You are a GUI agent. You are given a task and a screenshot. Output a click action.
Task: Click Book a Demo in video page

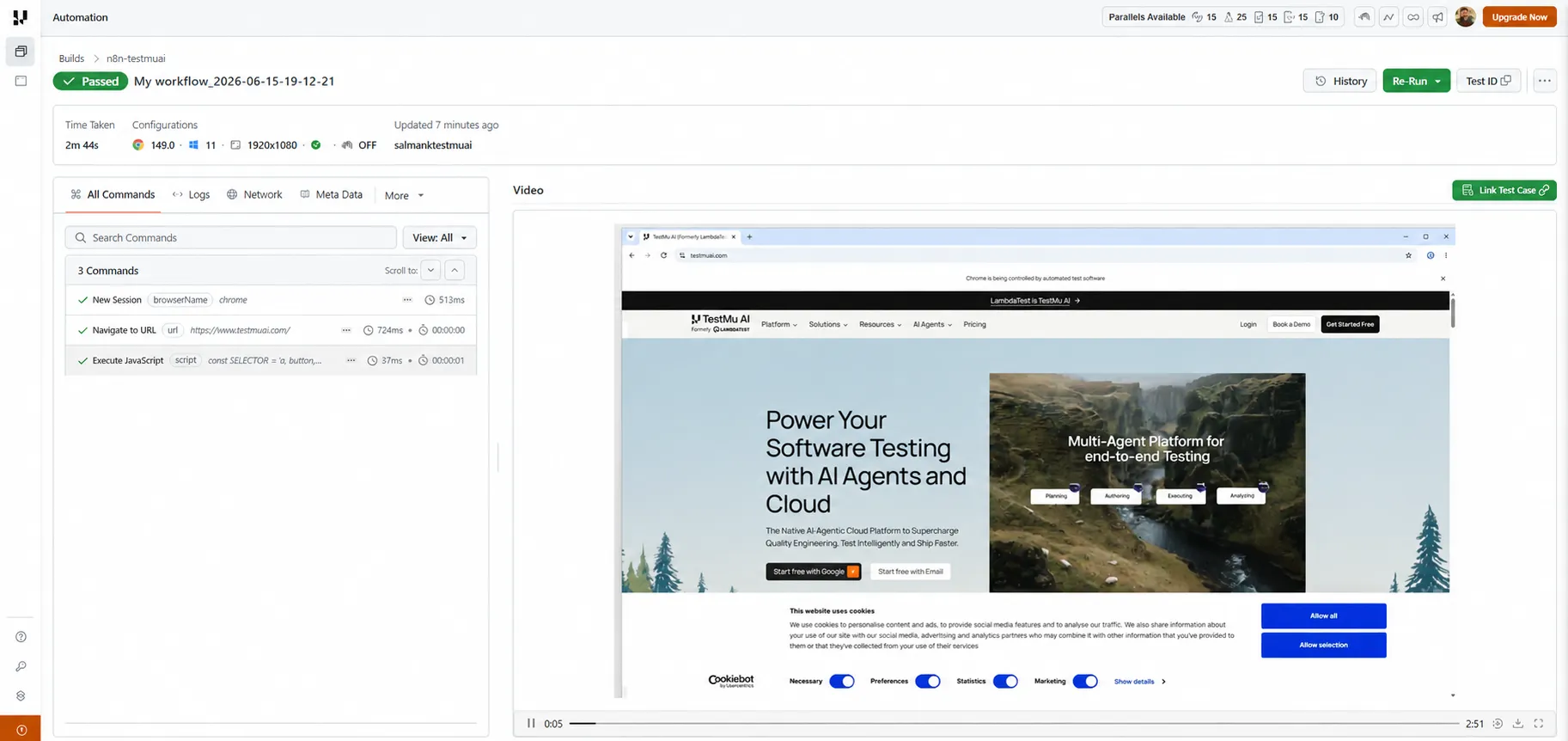point(1291,324)
